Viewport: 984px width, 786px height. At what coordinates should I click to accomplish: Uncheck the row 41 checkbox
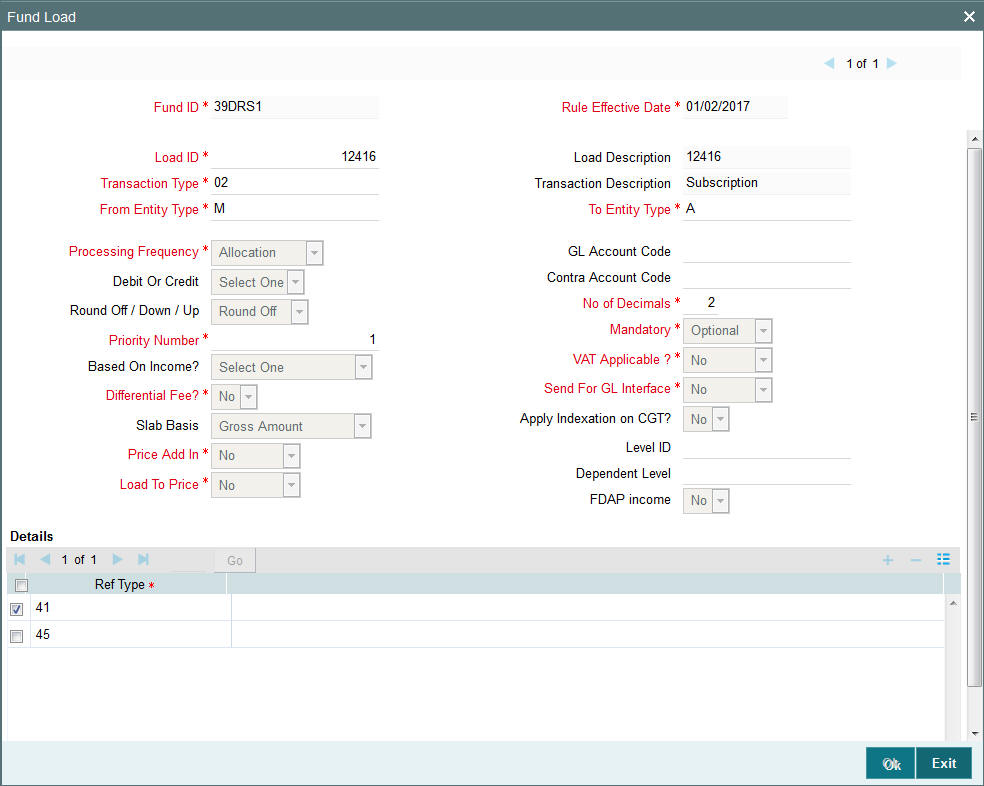[16, 609]
